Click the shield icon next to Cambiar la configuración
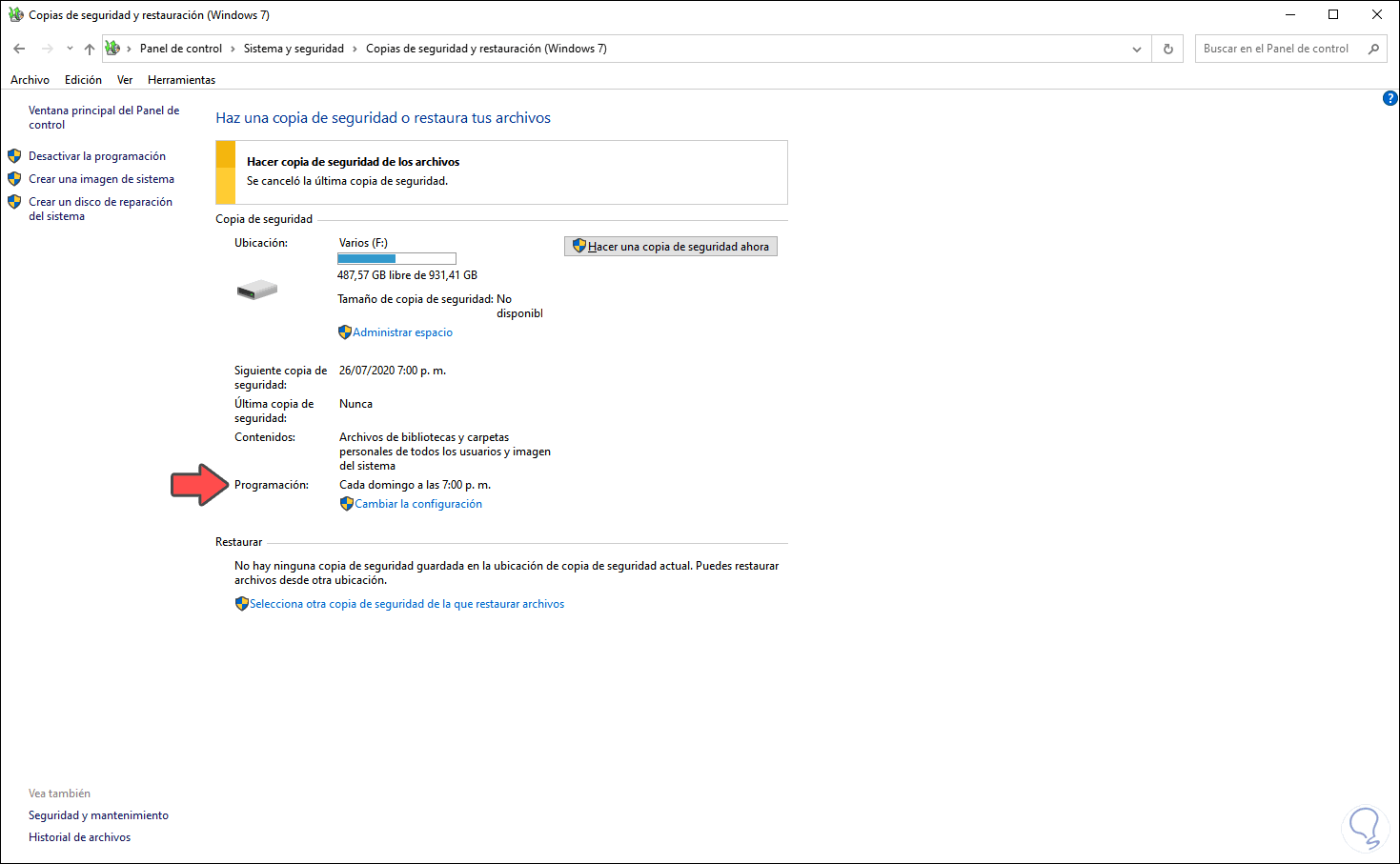Screen dimensions: 1400x864 pos(347,504)
